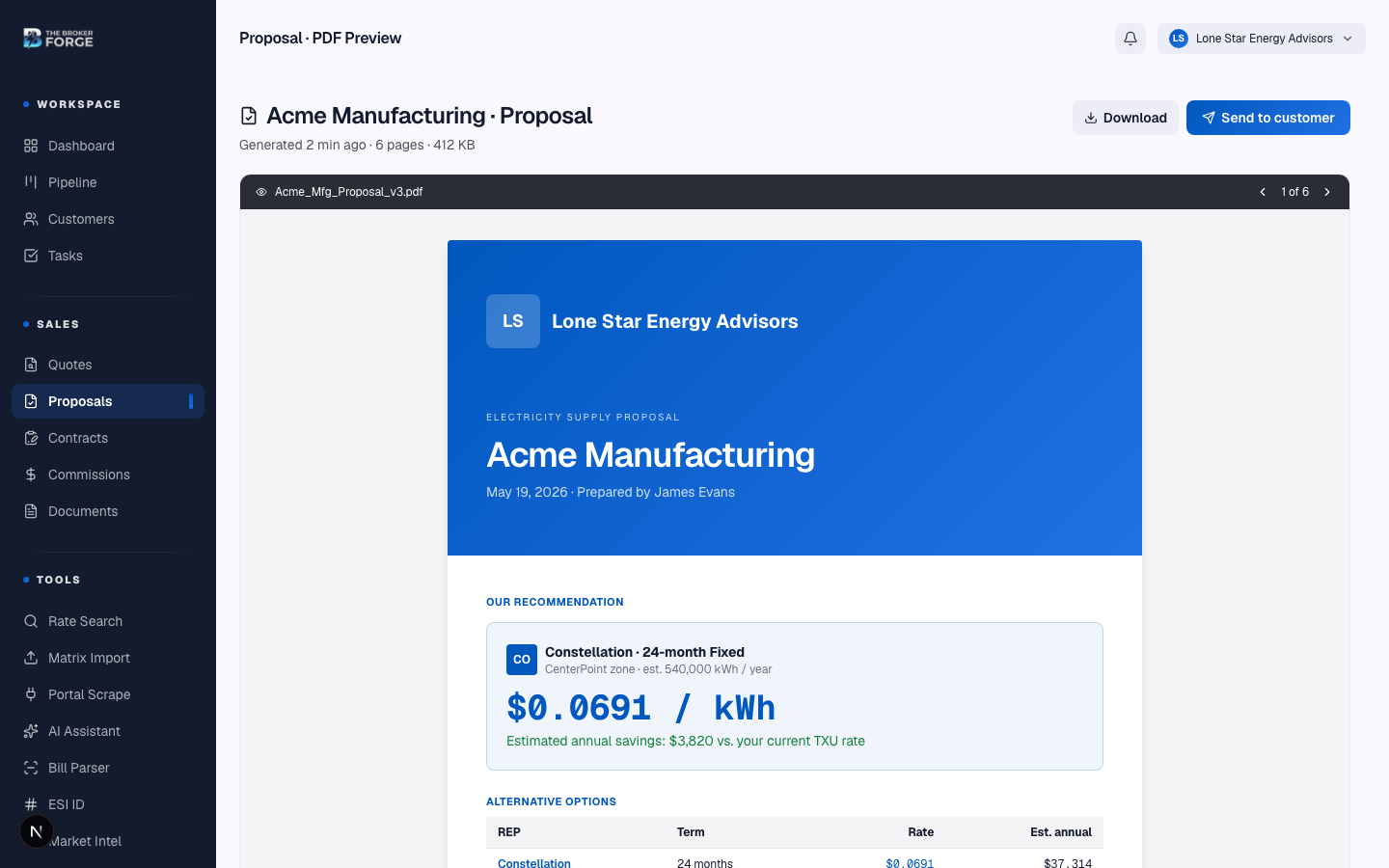
Task: Click the LS logo on PDF cover
Action: tap(513, 321)
